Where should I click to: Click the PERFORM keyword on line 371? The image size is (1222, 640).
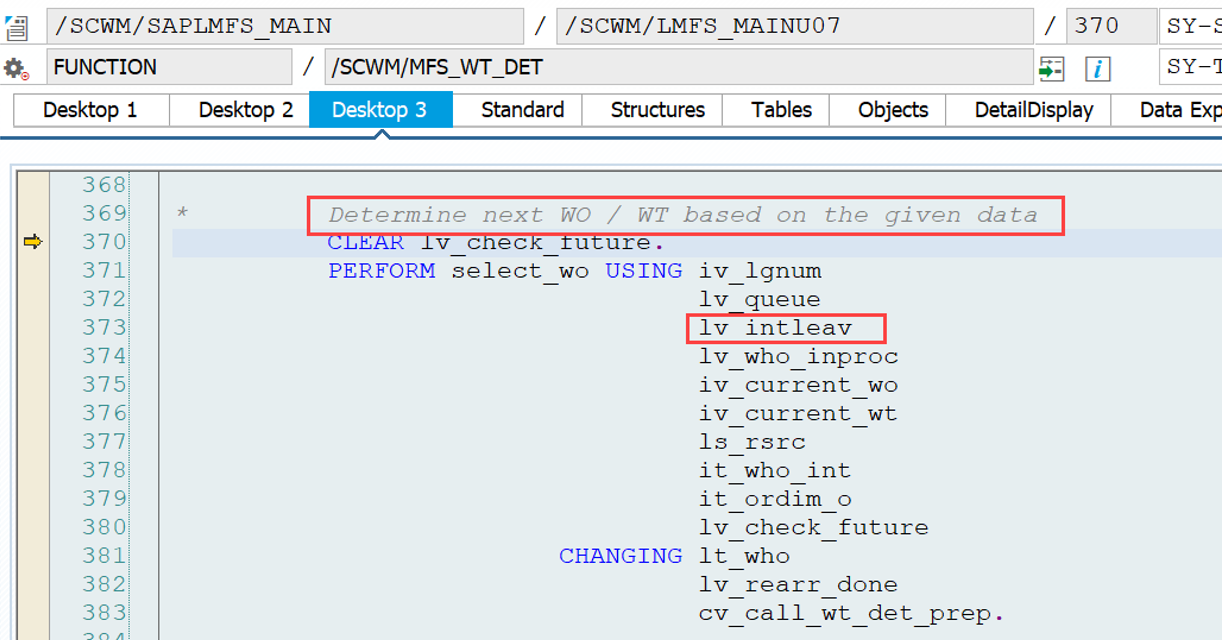pyautogui.click(x=382, y=271)
